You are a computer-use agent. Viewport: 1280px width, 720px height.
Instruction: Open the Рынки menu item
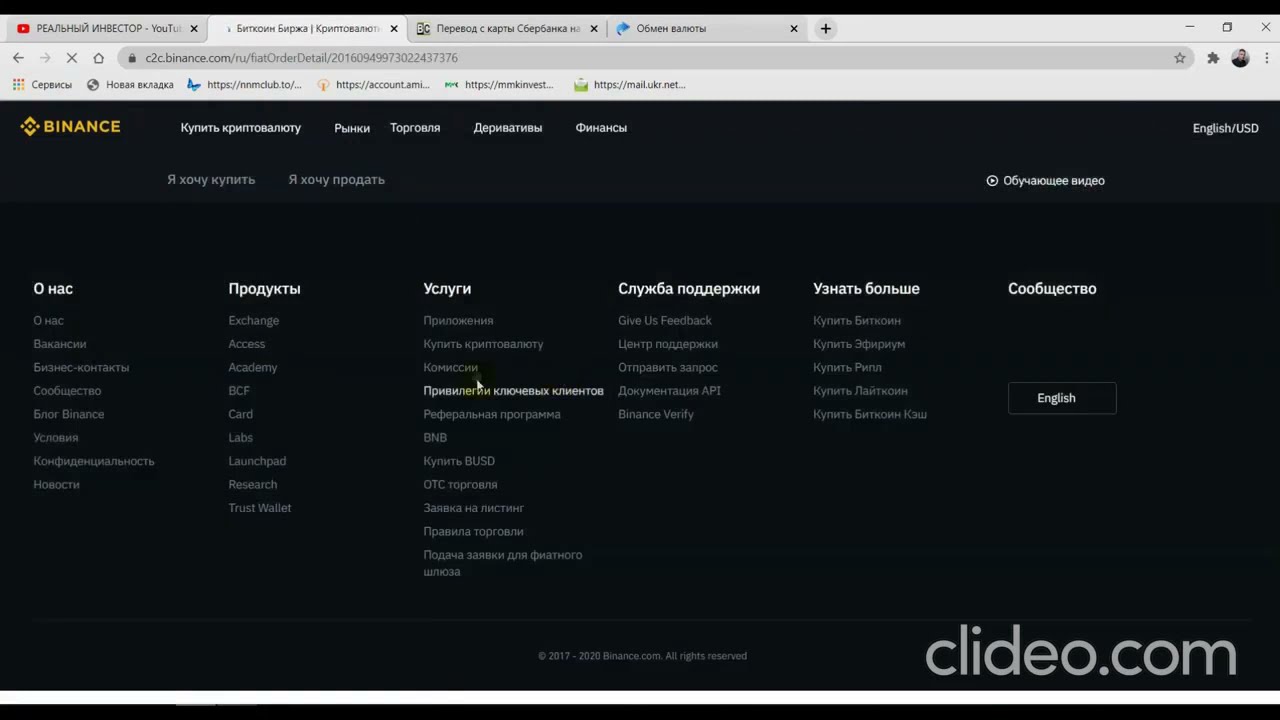[x=352, y=128]
